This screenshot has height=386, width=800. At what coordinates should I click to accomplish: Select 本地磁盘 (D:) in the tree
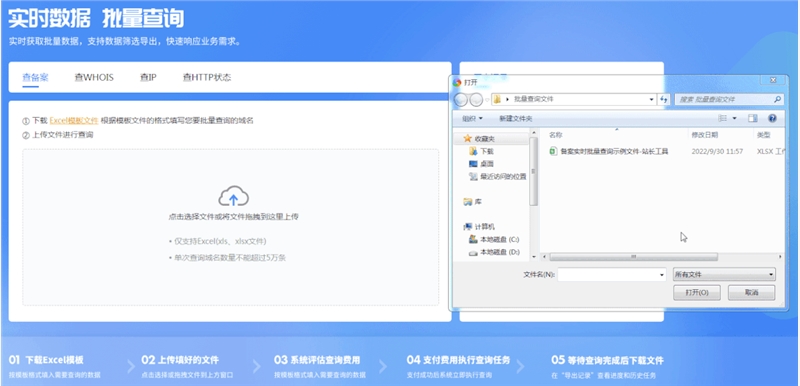tap(493, 252)
